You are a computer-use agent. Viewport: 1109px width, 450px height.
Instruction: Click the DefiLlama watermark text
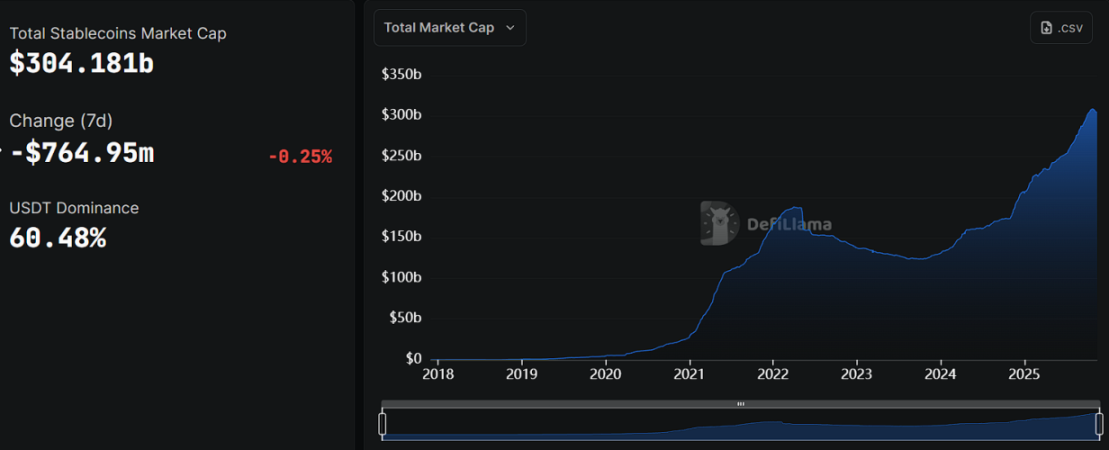[789, 224]
